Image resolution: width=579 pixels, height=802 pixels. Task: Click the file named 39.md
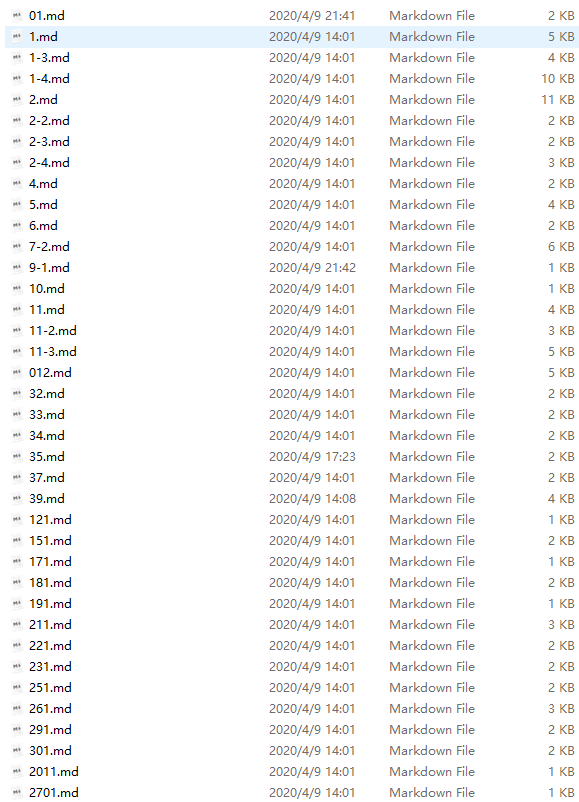(x=47, y=499)
